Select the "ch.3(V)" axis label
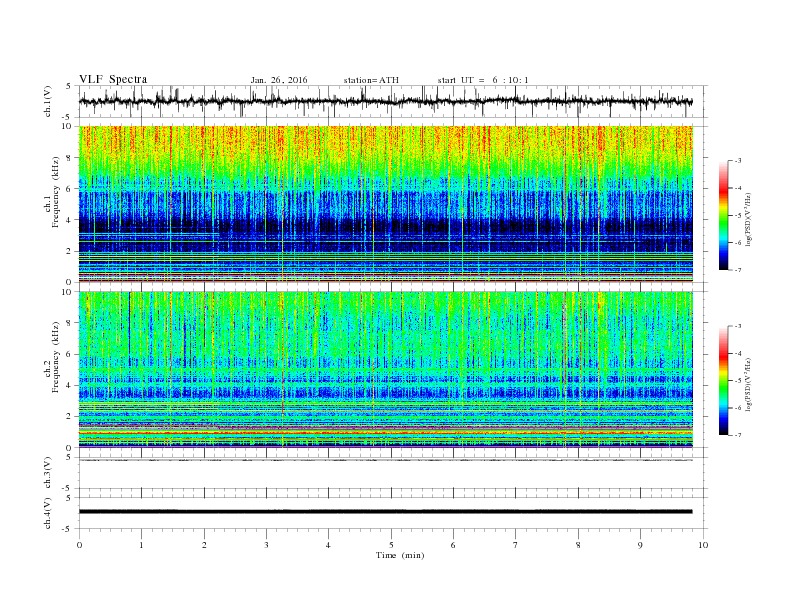792x612 pixels. [x=48, y=473]
